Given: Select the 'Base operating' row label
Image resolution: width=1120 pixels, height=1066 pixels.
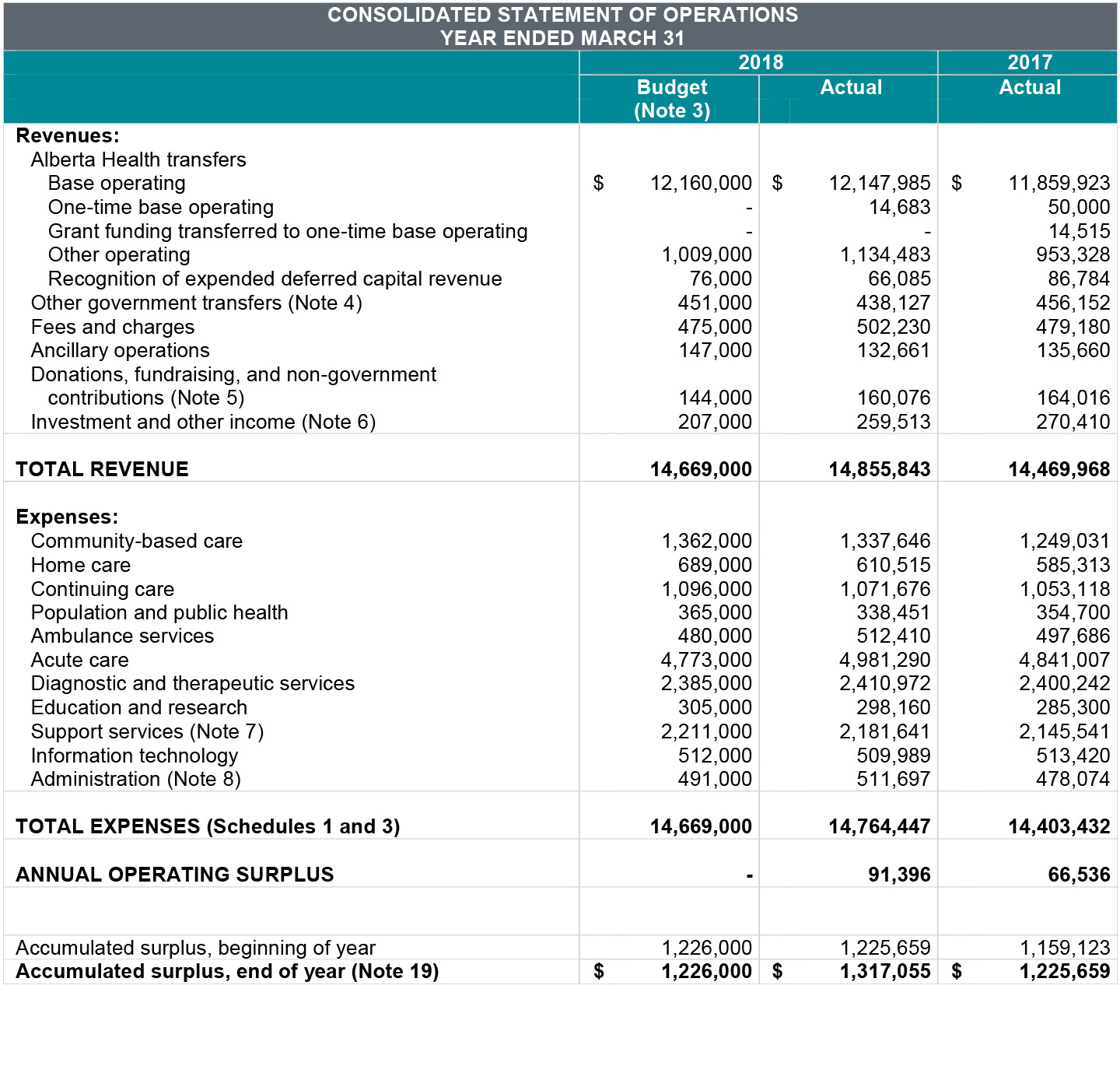Looking at the screenshot, I should [x=117, y=184].
